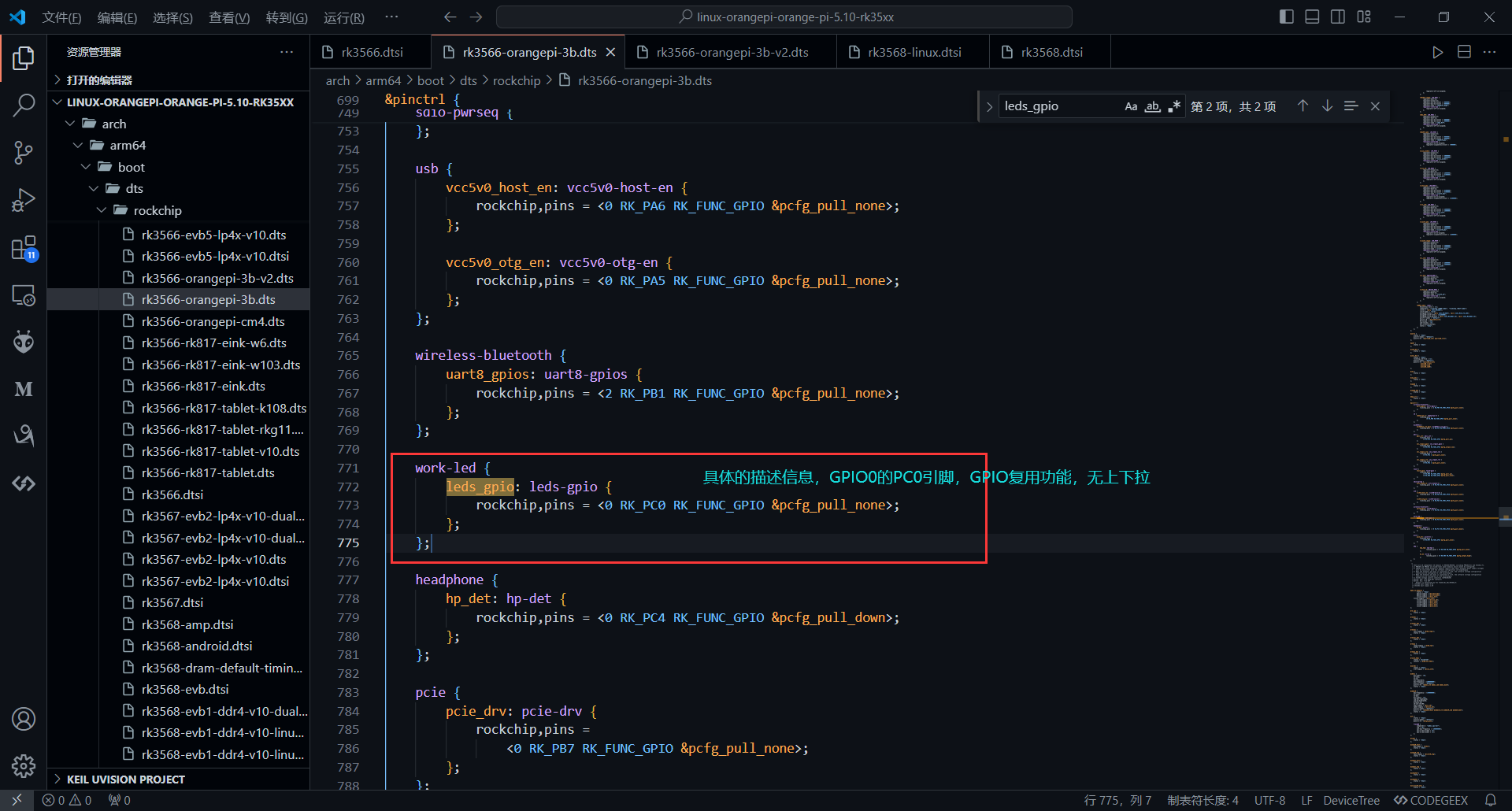Screen dimensions: 1512x811
Task: Go back with navigation arrow
Action: click(450, 17)
